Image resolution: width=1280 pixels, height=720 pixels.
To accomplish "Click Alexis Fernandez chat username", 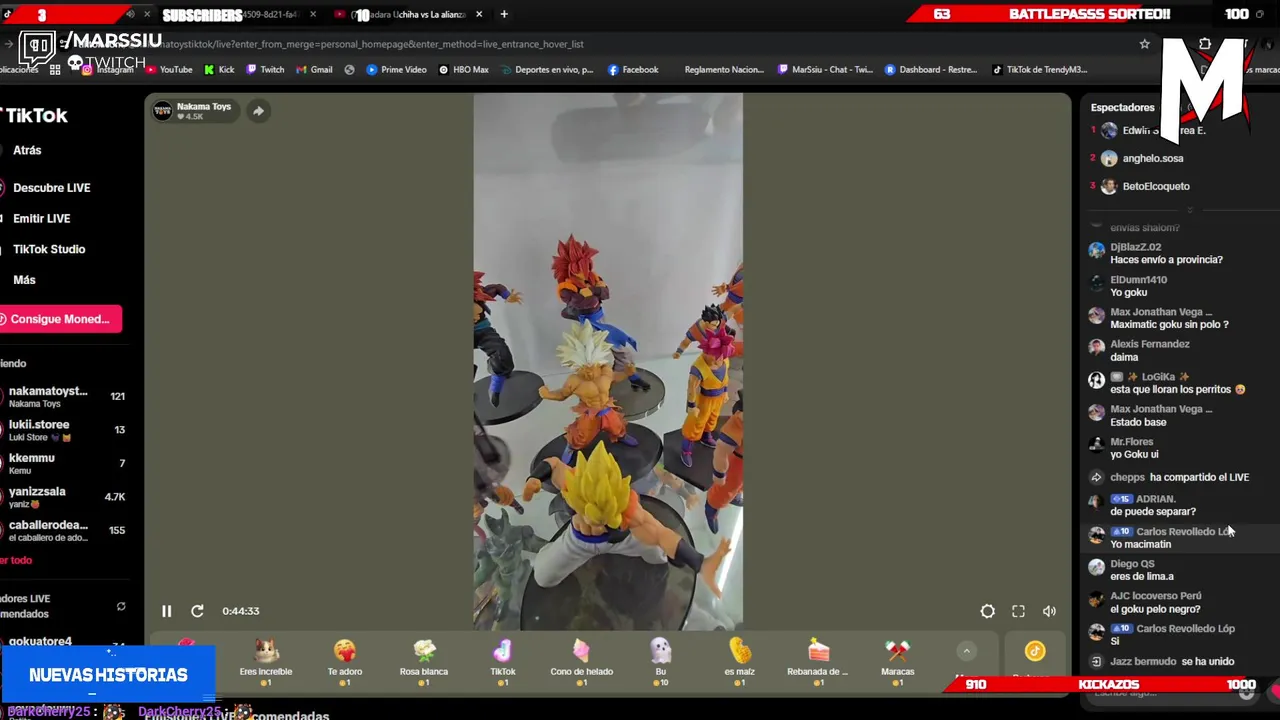I will click(x=1149, y=344).
